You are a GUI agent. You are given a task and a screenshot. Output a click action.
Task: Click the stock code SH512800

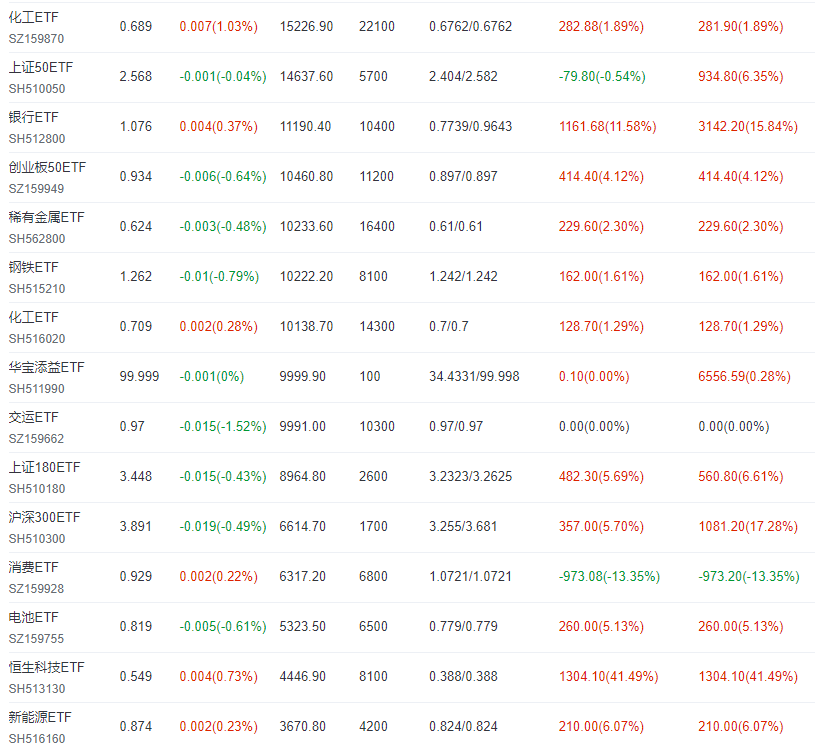point(37,139)
